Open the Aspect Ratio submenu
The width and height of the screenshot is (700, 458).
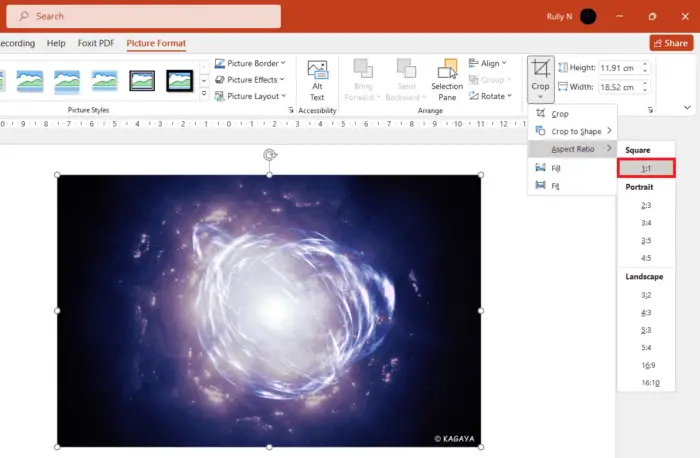[572, 149]
